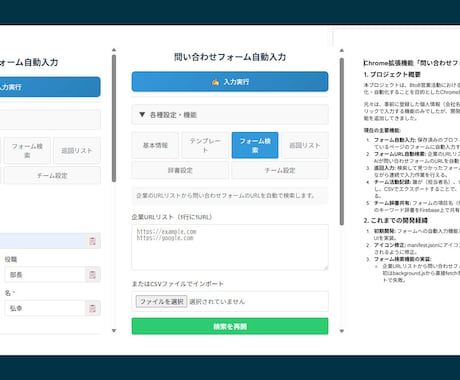Click the 巡回リスト tab in left panel
The width and height of the screenshot is (460, 380).
[77, 150]
